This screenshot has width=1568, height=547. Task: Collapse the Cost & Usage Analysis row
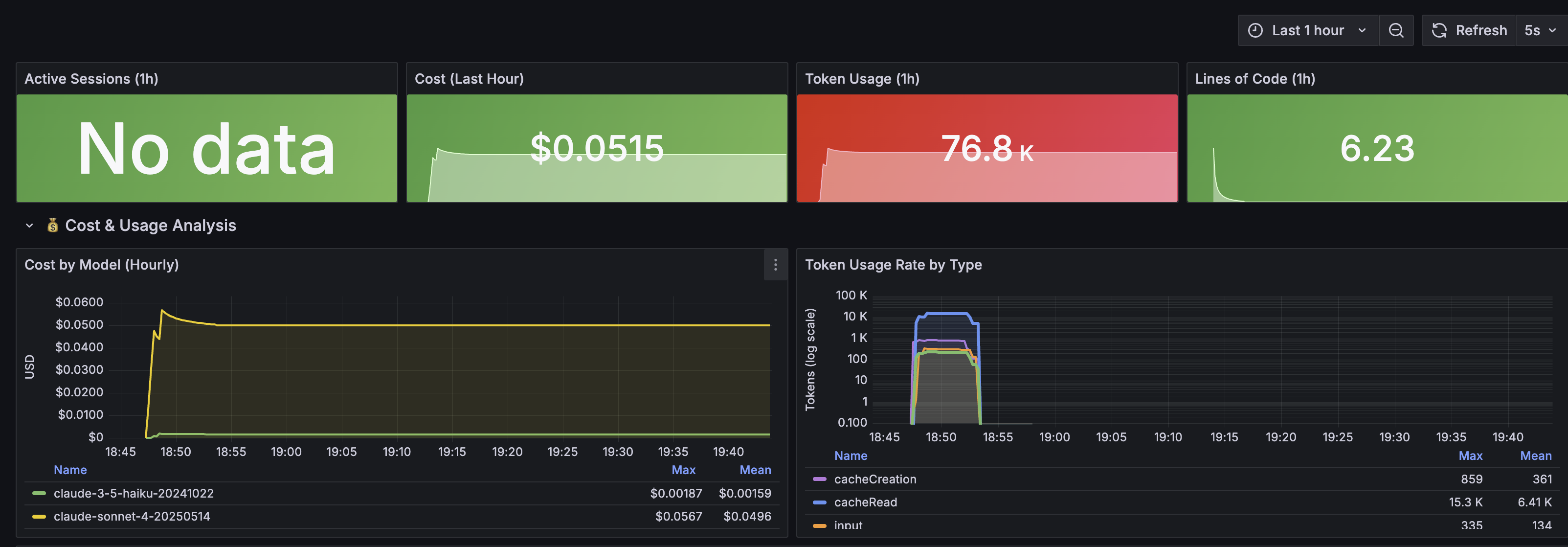(x=29, y=226)
